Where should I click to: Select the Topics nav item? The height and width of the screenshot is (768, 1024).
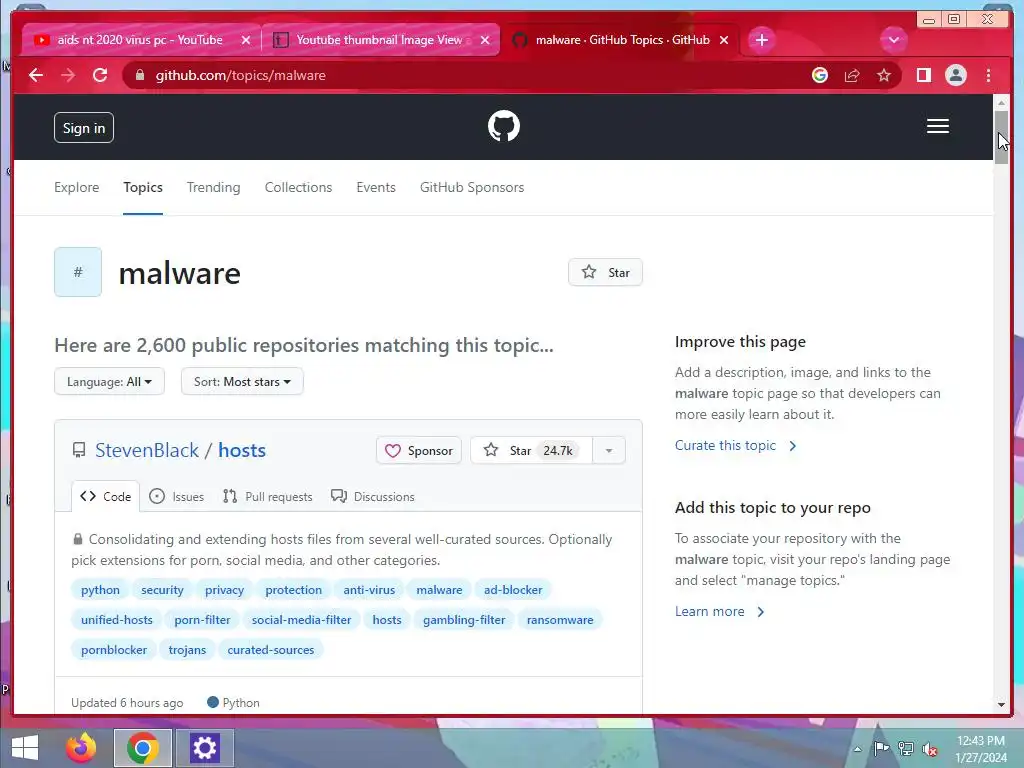click(143, 187)
